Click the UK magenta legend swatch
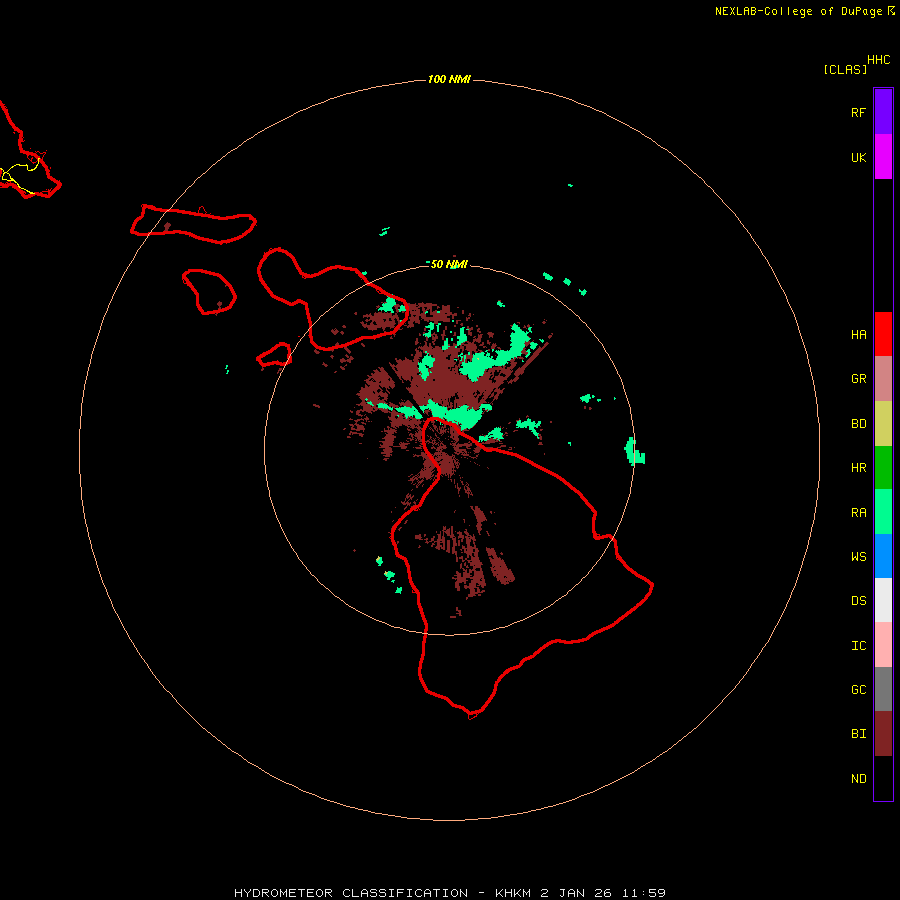900x900 pixels. pyautogui.click(x=883, y=157)
